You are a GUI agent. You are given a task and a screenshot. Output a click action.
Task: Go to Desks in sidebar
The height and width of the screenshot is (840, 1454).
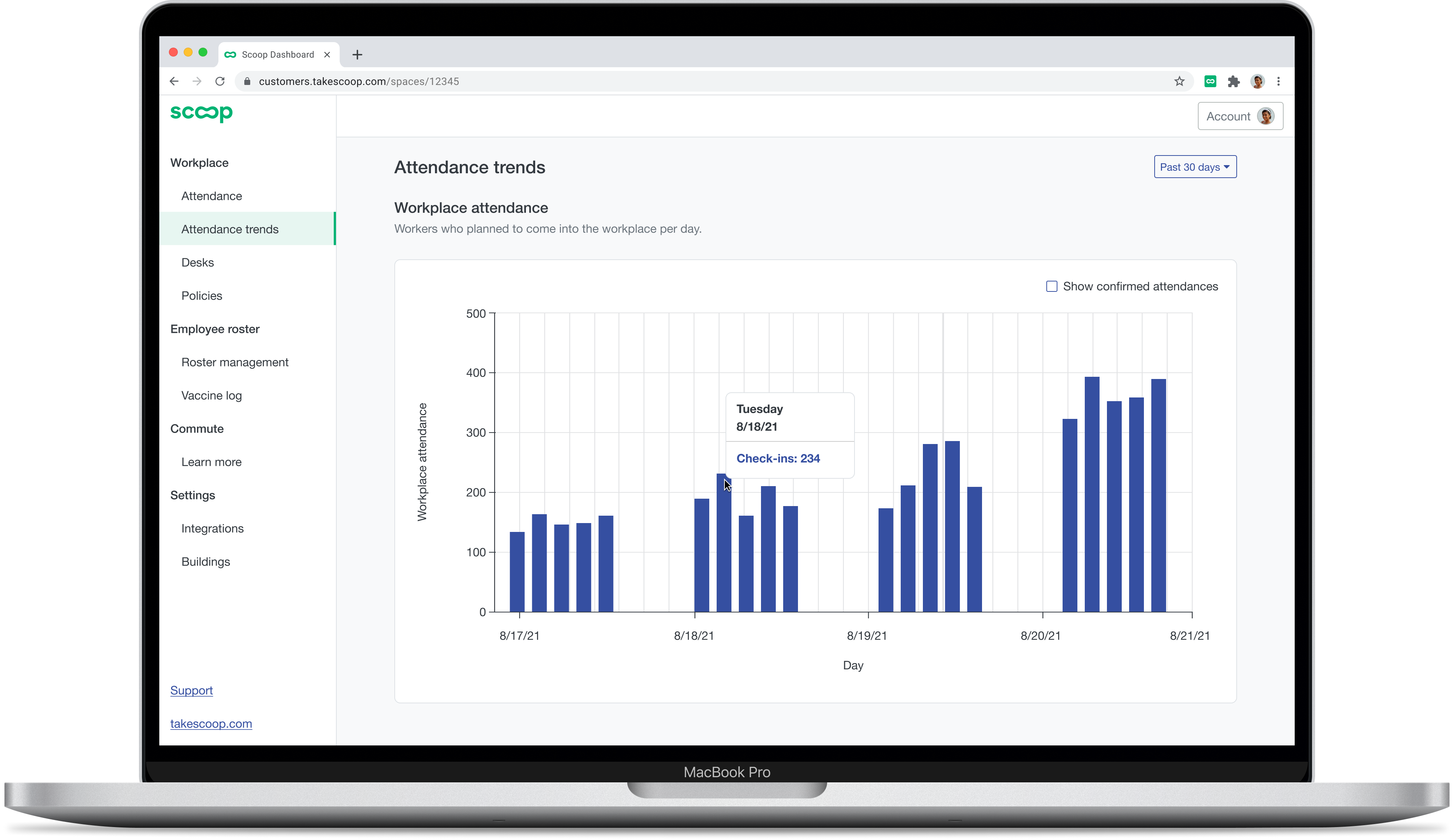(x=197, y=262)
